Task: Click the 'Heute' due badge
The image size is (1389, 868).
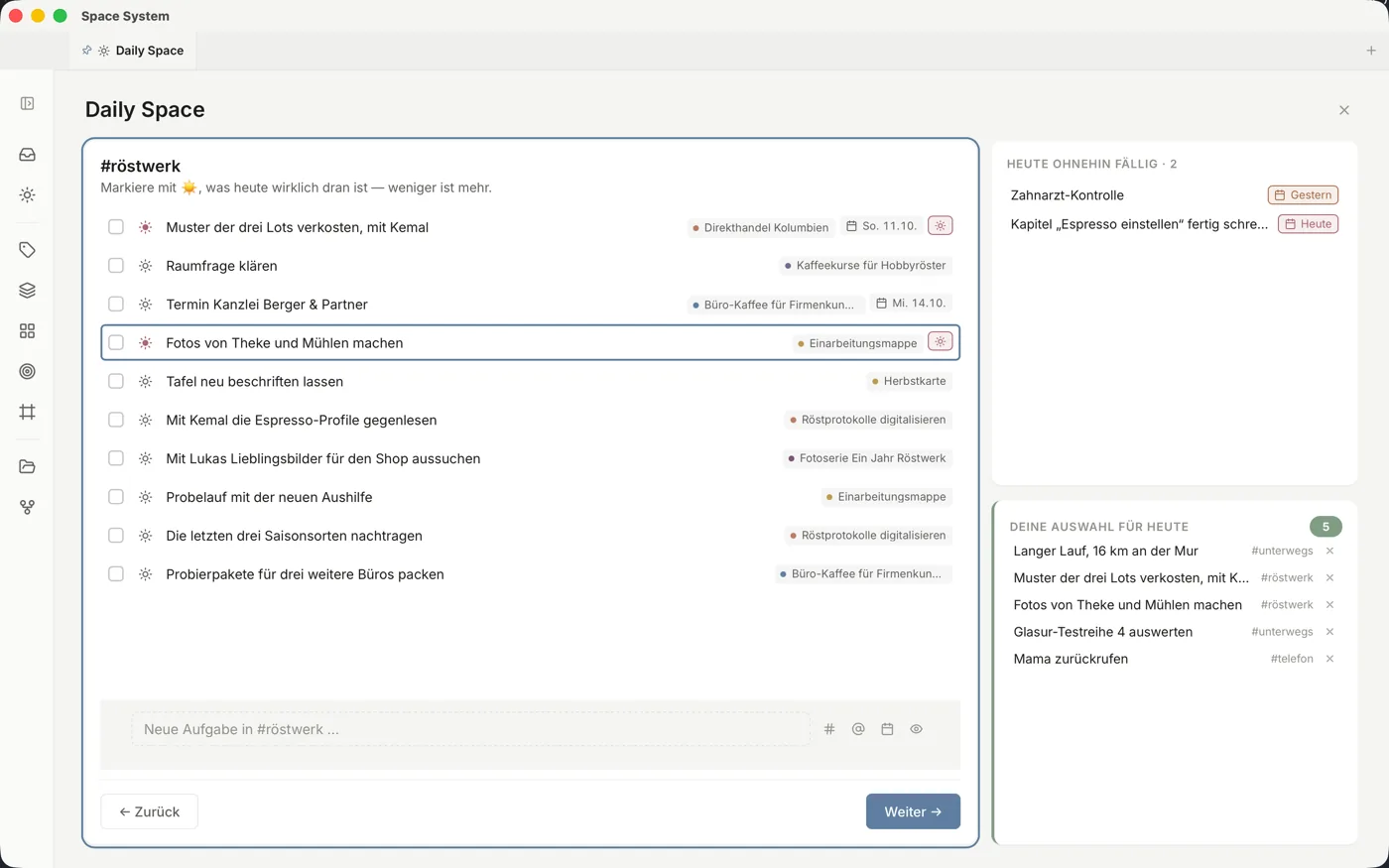Action: 1309,224
